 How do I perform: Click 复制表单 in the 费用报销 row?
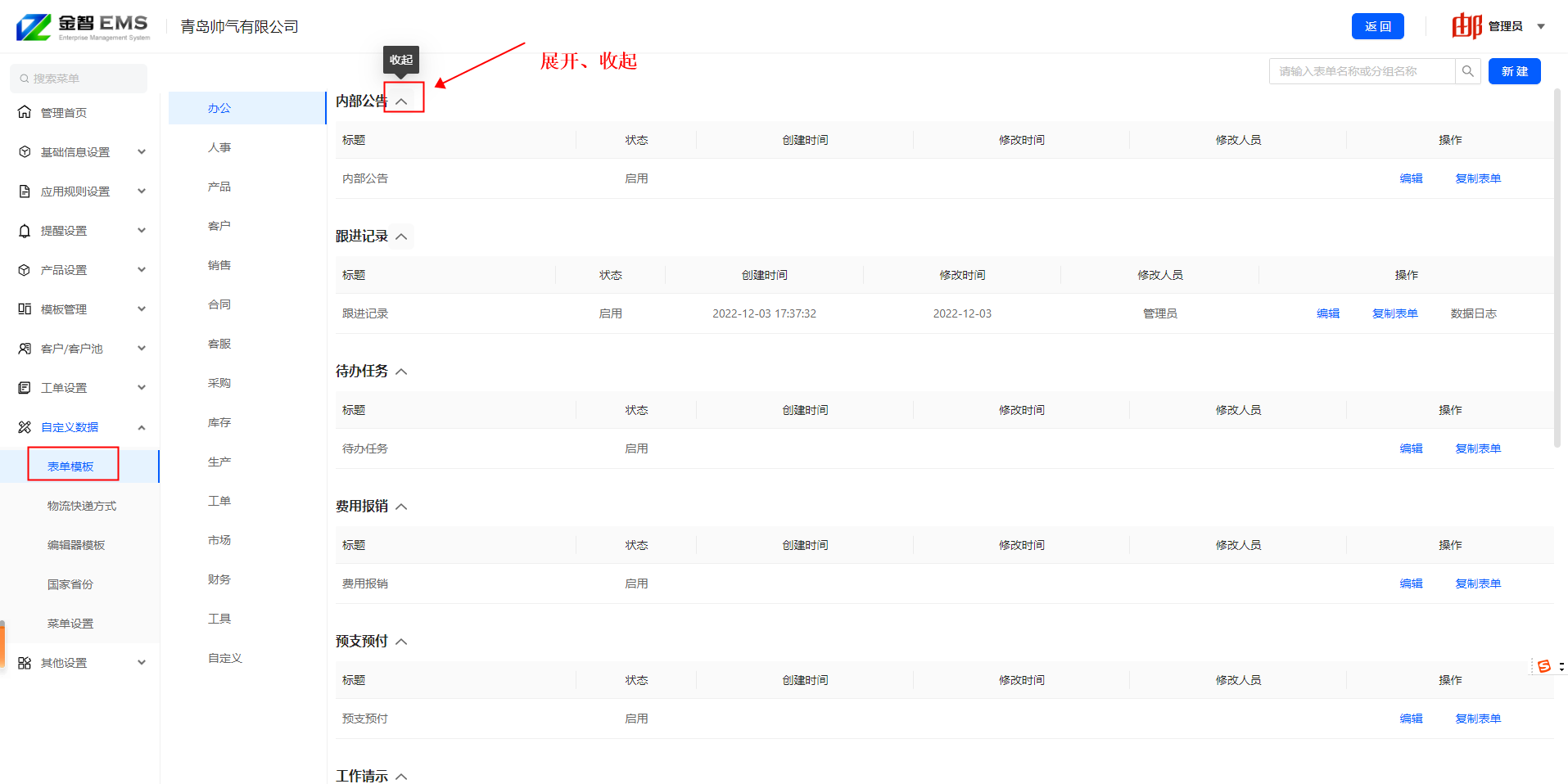tap(1478, 583)
